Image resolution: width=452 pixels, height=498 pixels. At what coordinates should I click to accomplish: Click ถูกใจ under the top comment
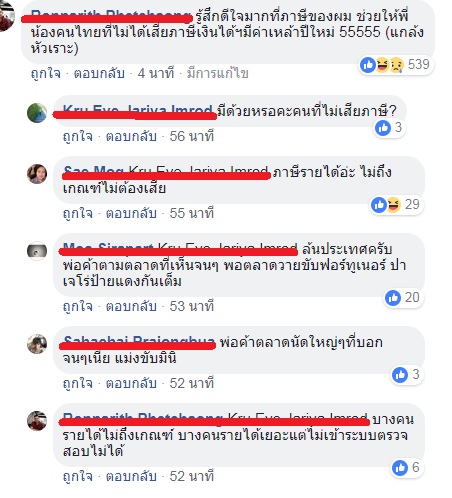pos(46,73)
